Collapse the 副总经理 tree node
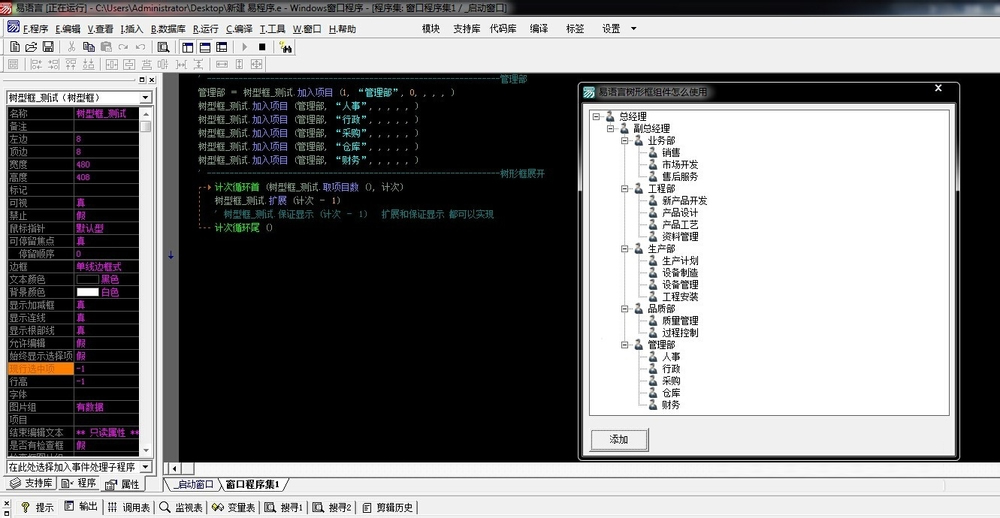Viewport: 1000px width, 518px height. click(x=610, y=128)
